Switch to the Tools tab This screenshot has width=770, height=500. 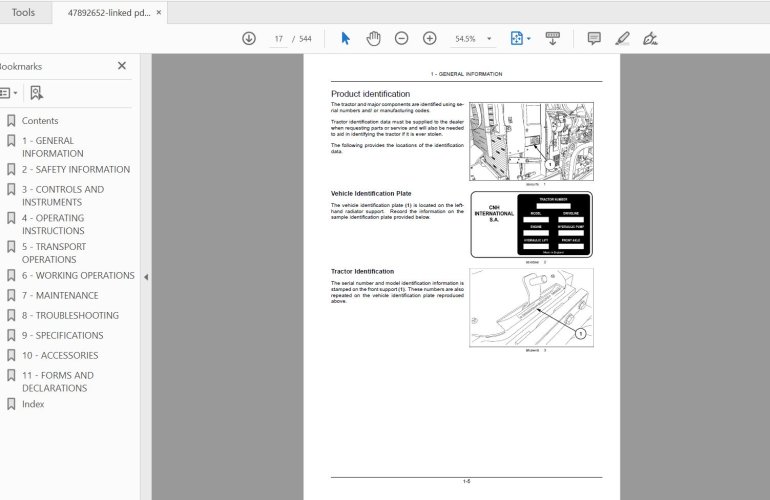tap(23, 12)
